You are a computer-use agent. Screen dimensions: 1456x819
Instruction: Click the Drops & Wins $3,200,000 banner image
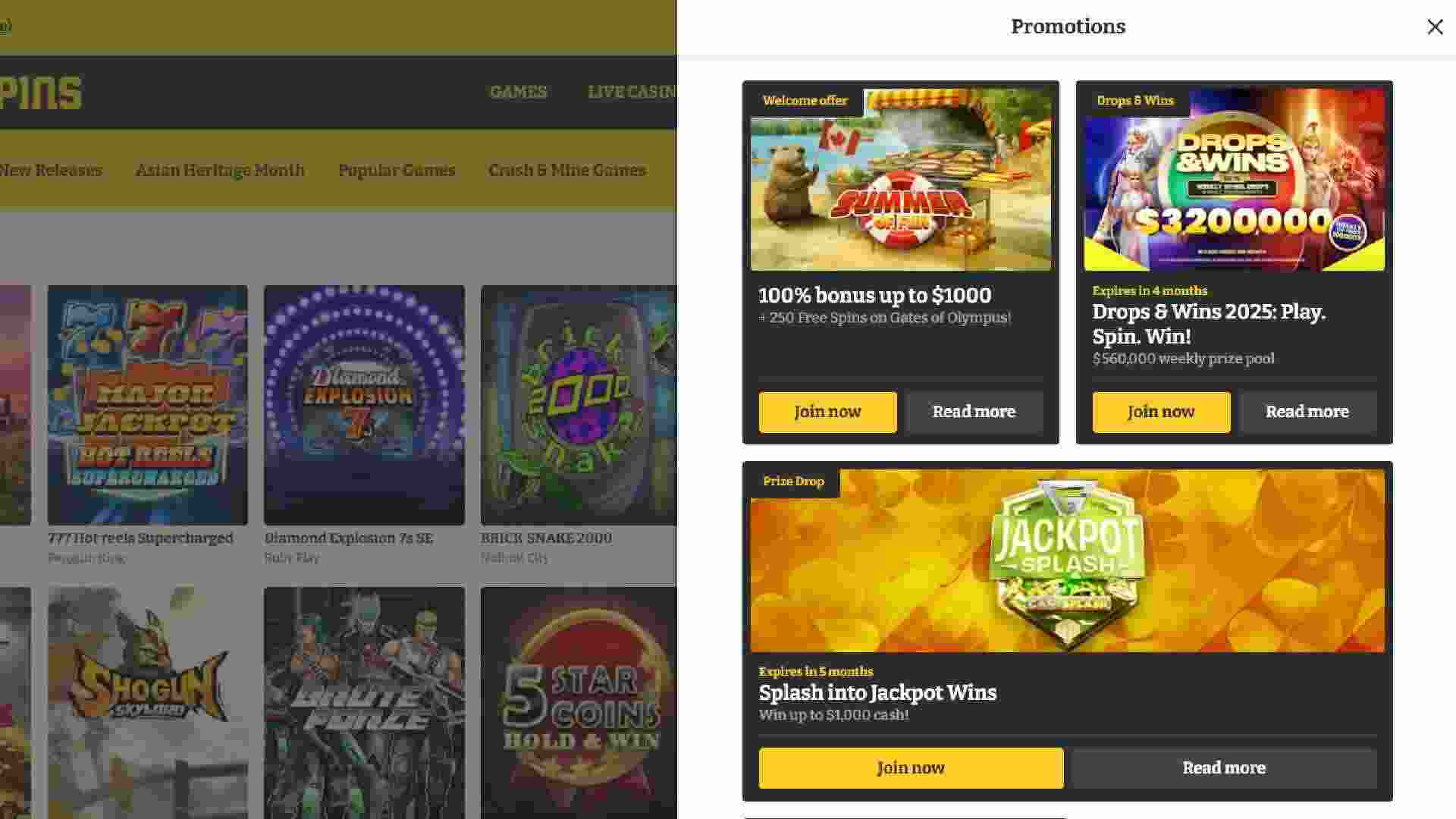point(1234,180)
